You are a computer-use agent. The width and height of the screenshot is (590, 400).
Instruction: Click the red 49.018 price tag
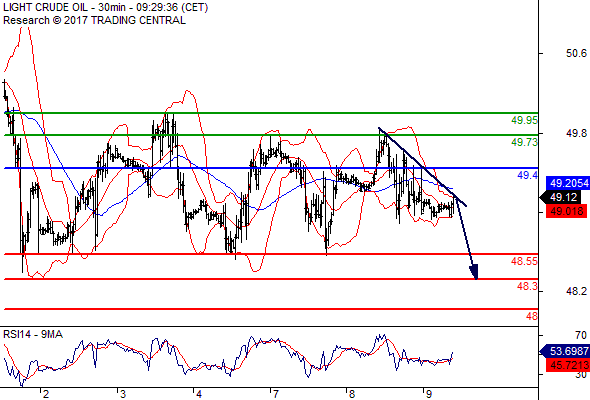[567, 211]
